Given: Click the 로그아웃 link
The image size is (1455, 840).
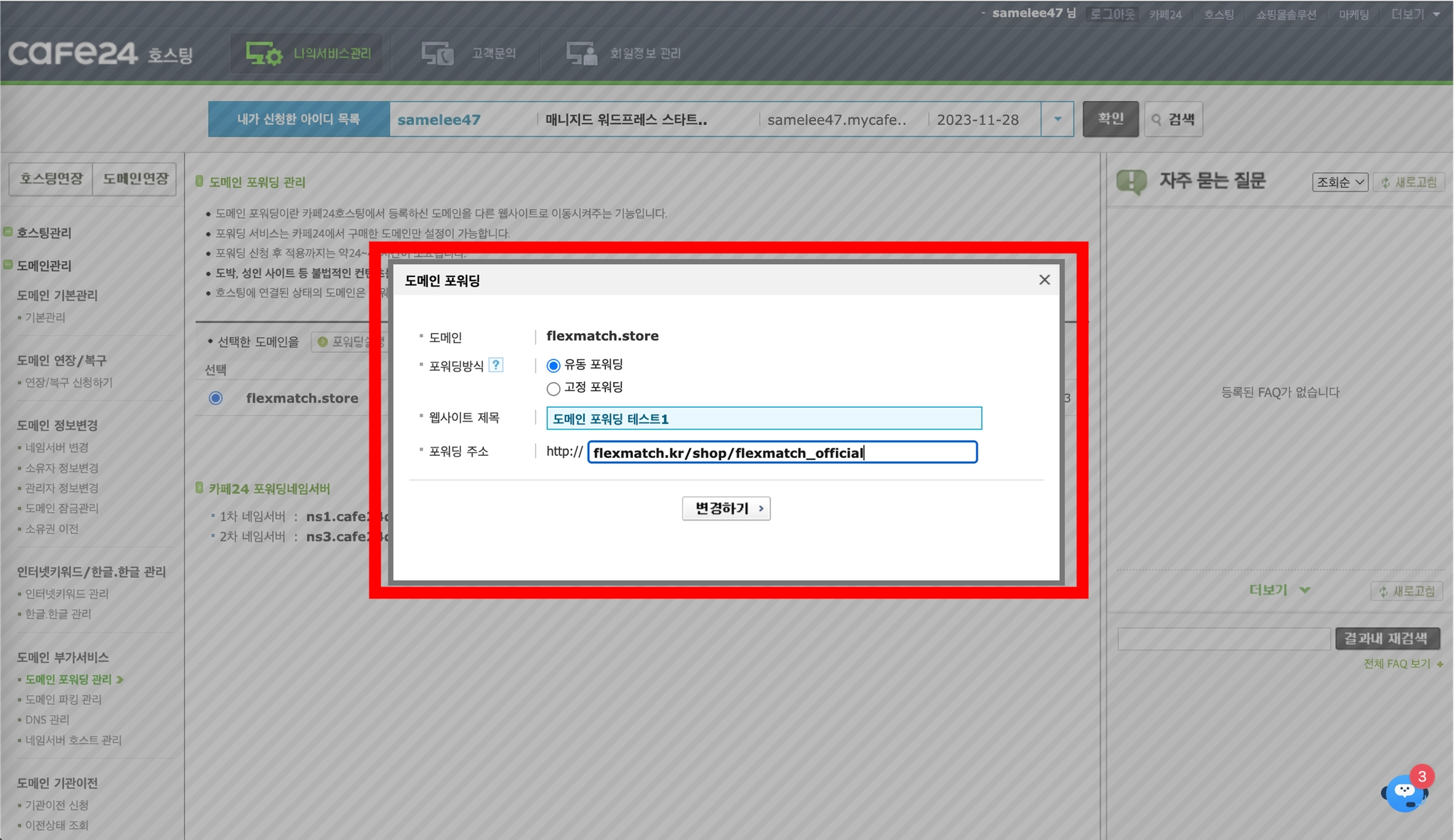Looking at the screenshot, I should 1112,14.
